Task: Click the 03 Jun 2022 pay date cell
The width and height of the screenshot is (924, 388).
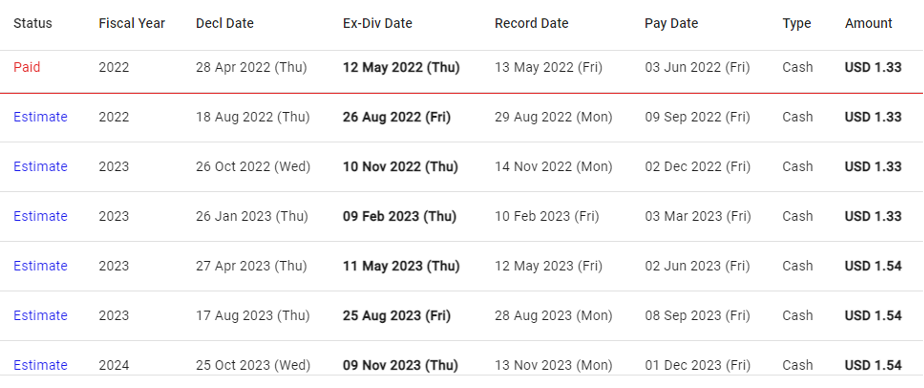Action: 697,67
